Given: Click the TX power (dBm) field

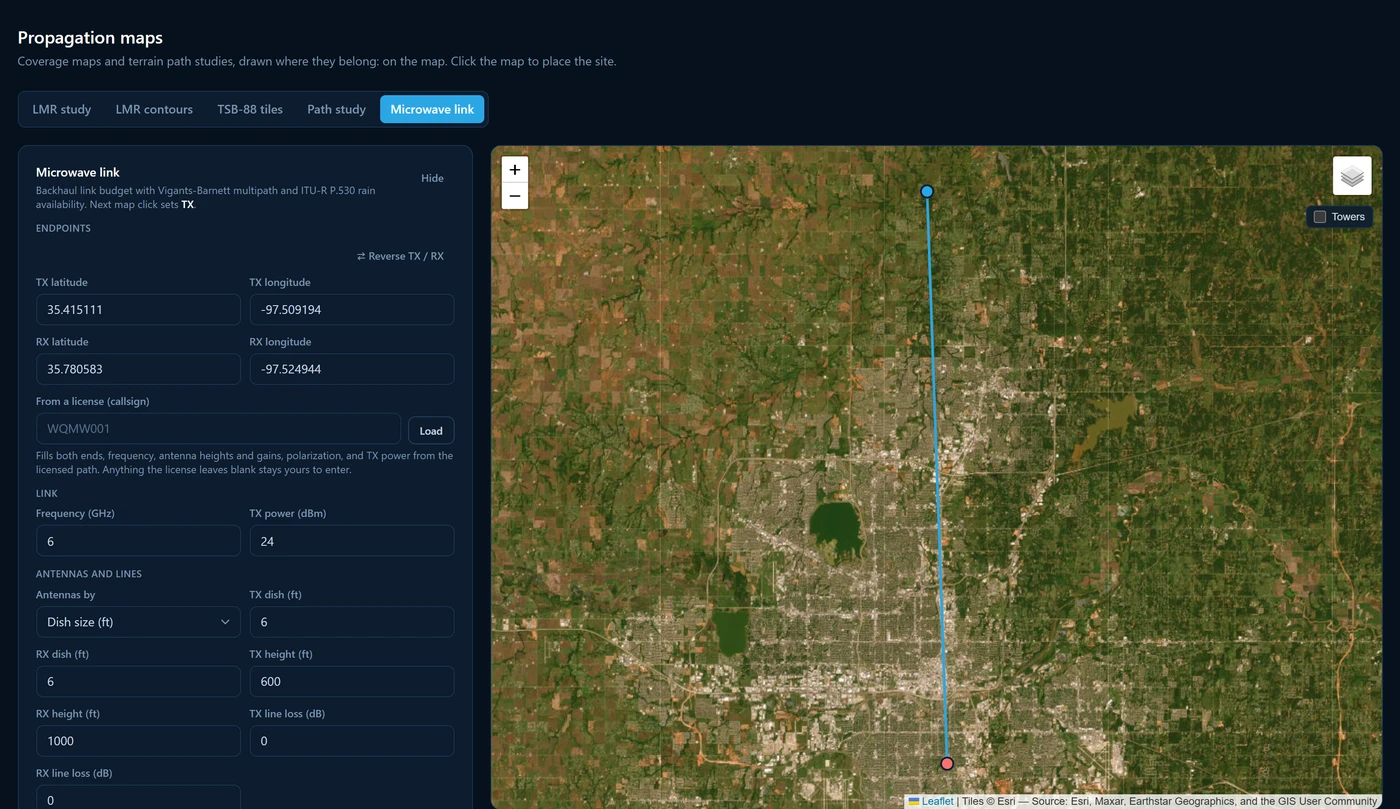Looking at the screenshot, I should (352, 541).
